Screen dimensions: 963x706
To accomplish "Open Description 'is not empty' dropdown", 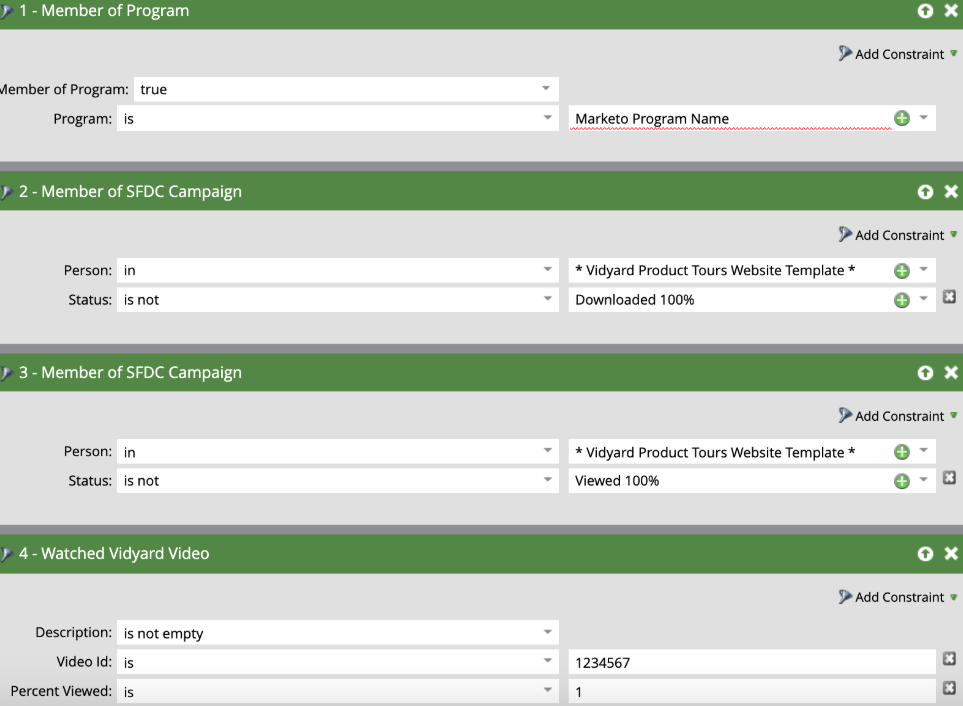I will [547, 632].
